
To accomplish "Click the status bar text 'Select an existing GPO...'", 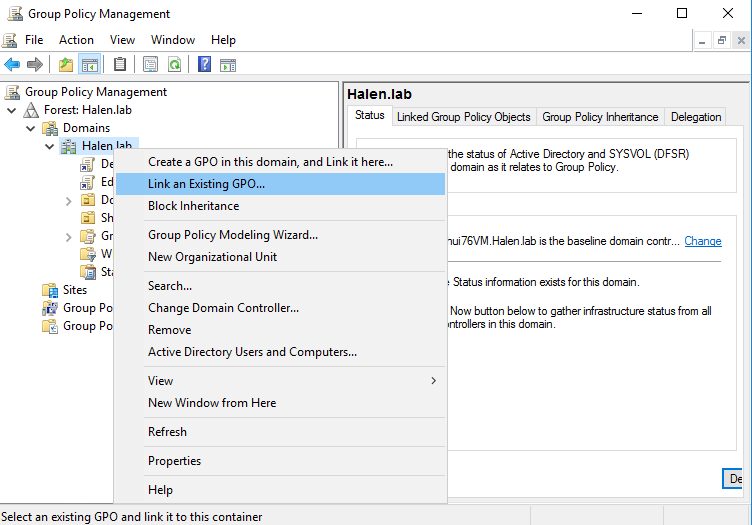I will 132,517.
